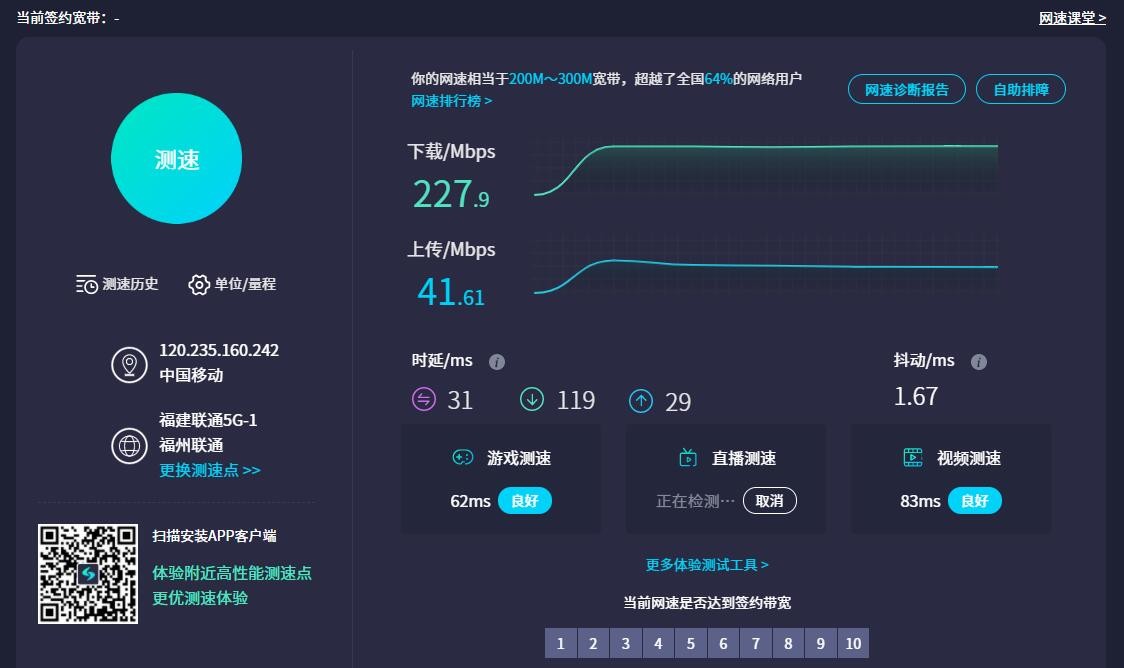
Task: Select rating 5 on the bandwidth scale
Action: pos(690,643)
